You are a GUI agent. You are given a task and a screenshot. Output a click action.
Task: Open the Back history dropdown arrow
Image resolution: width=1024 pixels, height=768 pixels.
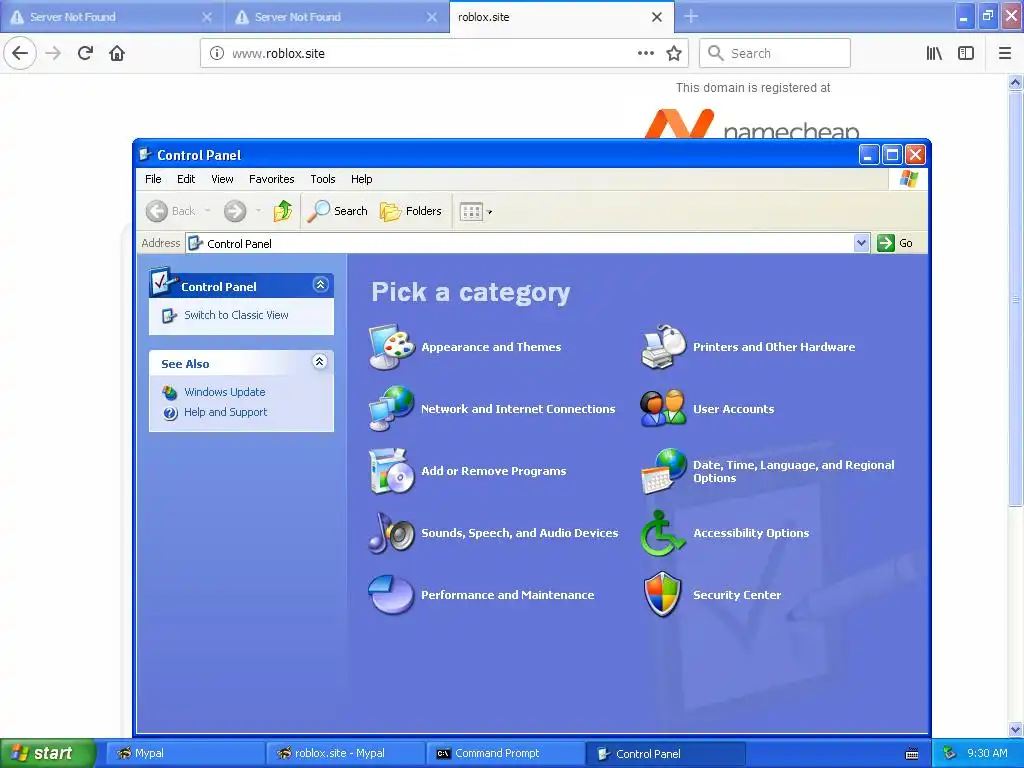tap(208, 210)
